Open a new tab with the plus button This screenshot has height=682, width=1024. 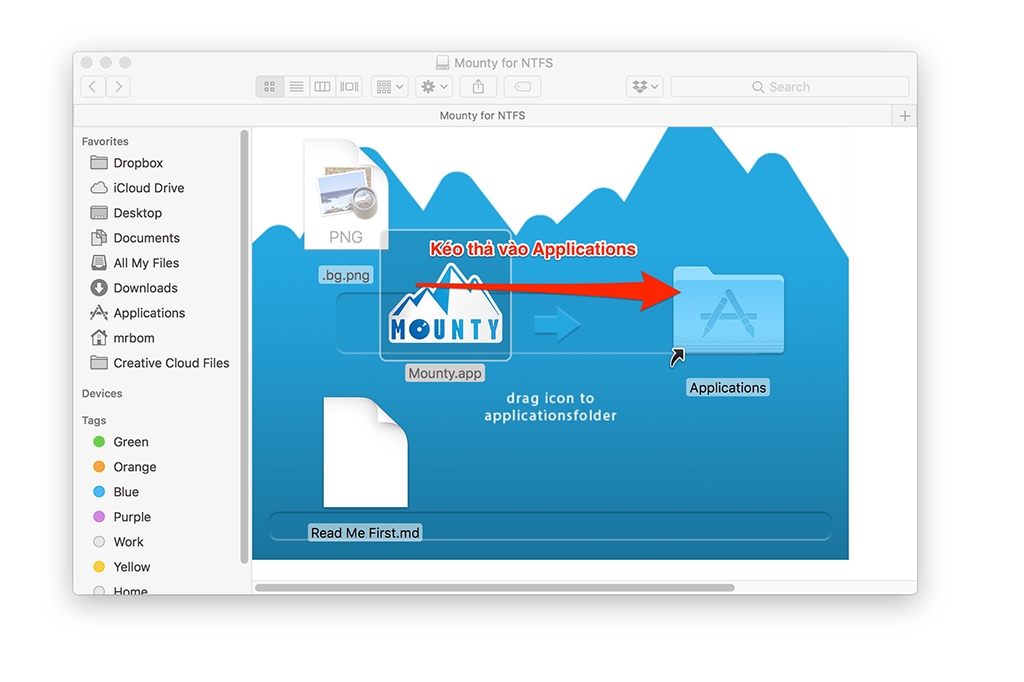point(904,115)
